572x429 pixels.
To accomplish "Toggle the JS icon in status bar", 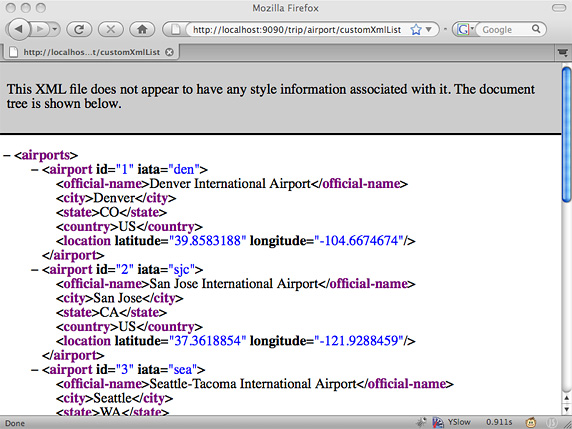I will click(553, 422).
